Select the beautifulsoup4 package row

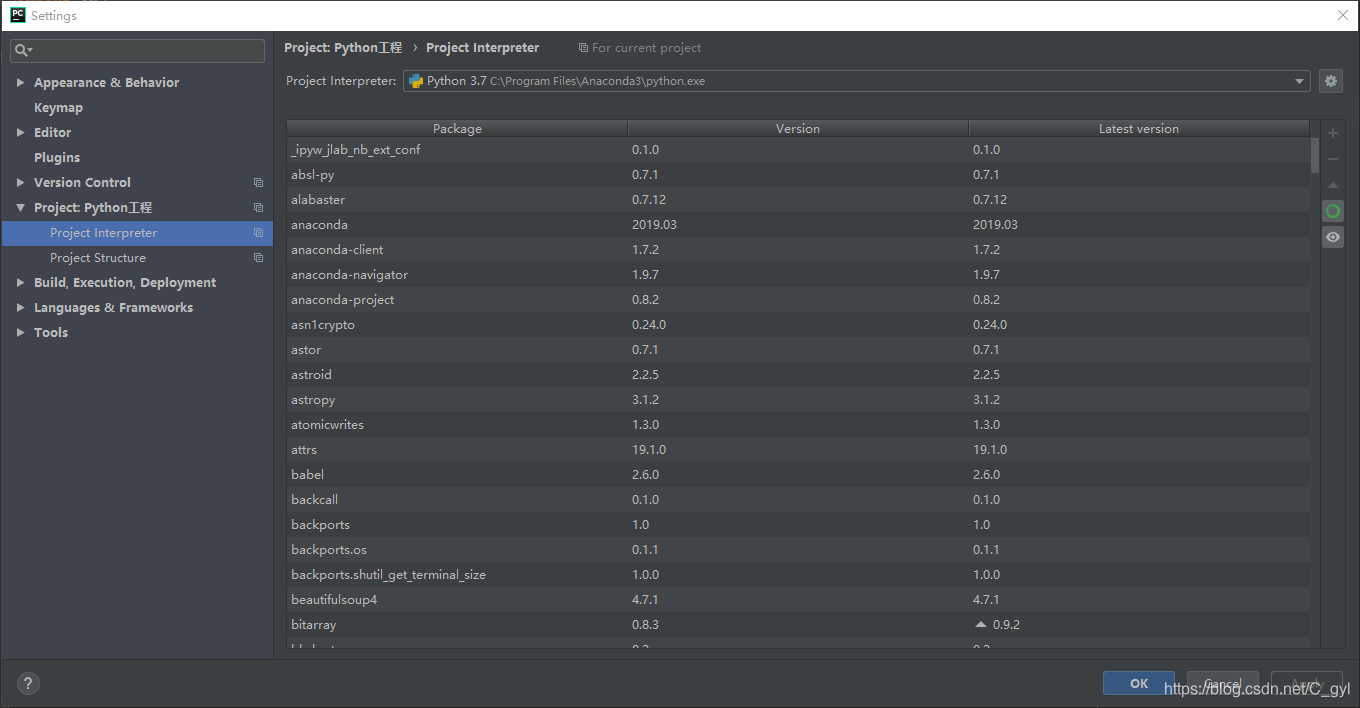798,600
